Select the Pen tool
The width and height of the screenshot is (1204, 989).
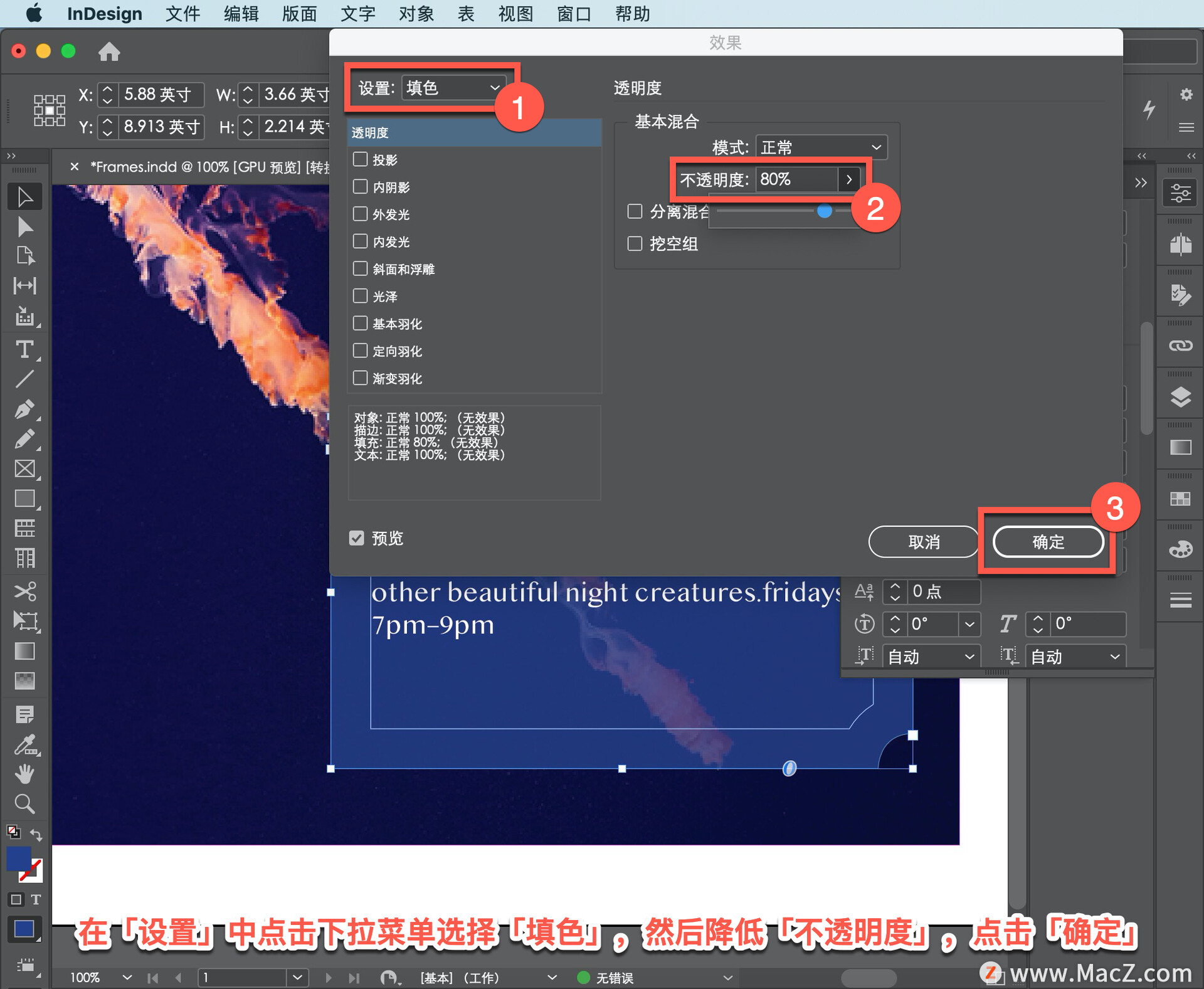25,410
